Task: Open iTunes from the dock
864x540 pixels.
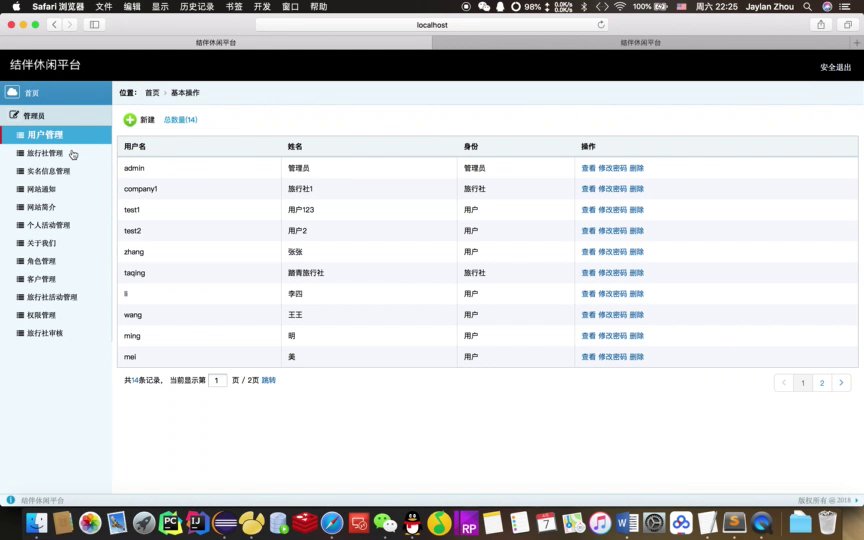Action: (x=600, y=523)
